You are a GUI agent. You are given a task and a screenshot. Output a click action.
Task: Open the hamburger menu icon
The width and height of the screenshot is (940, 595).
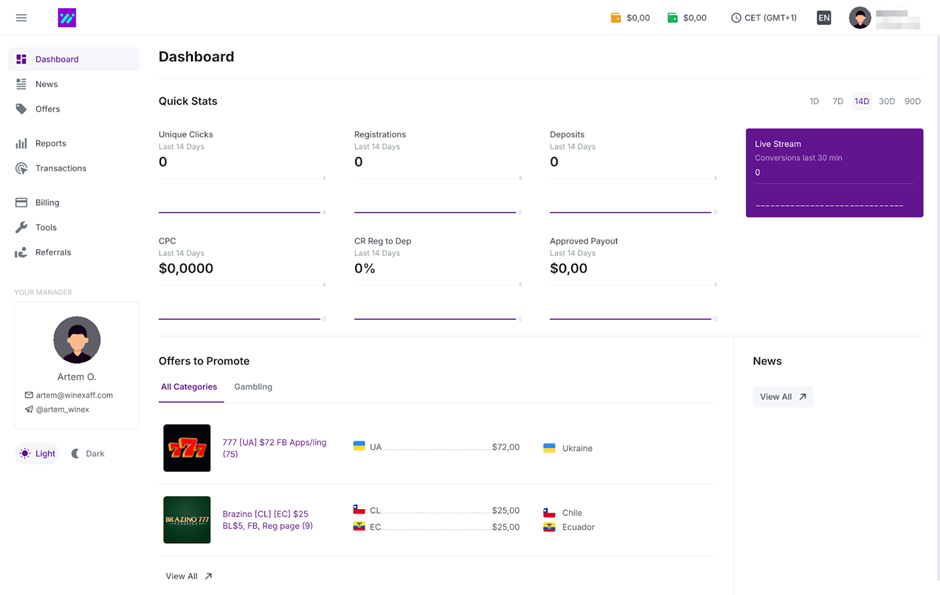click(22, 18)
